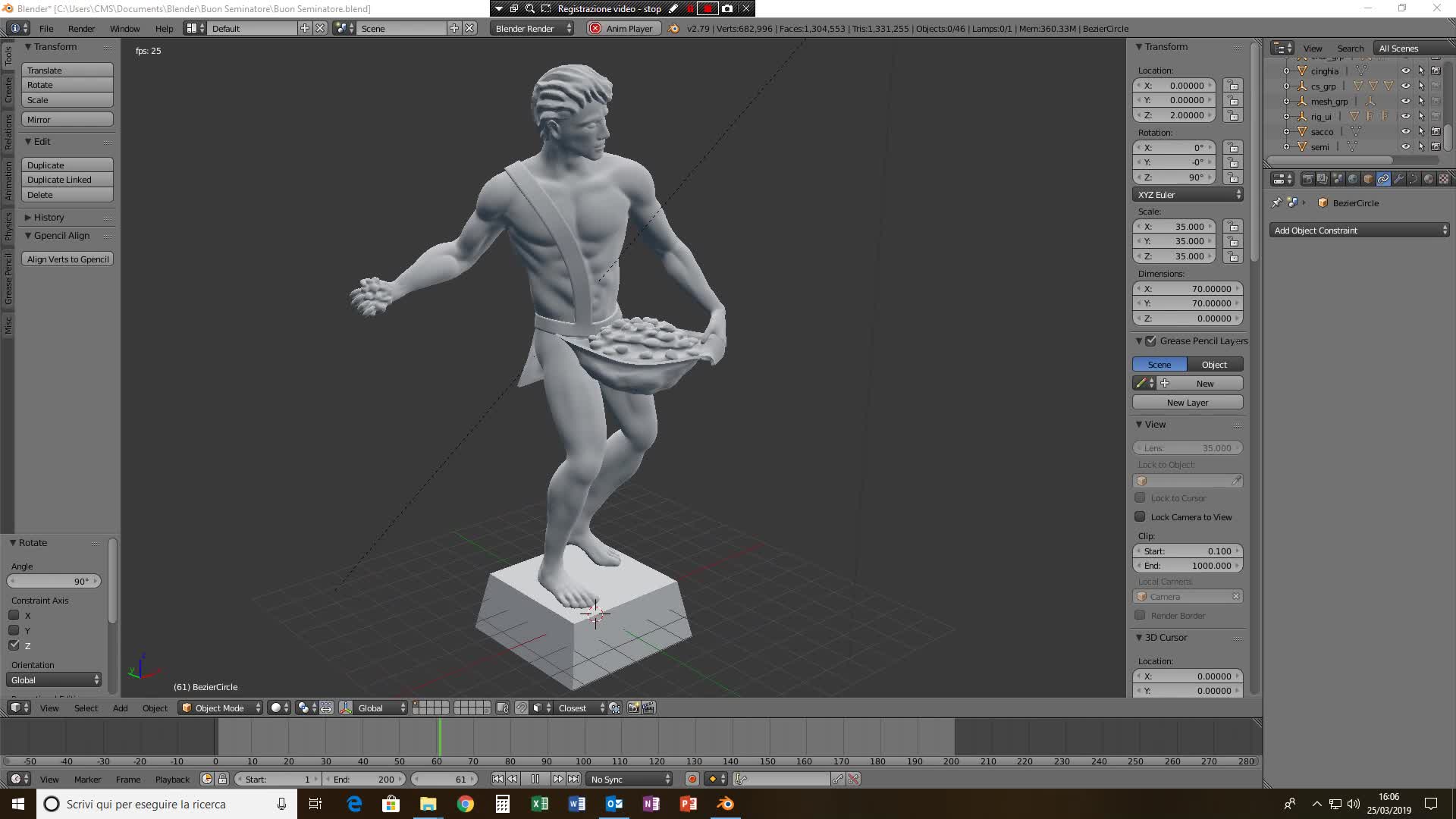Pause the animation playback

pyautogui.click(x=535, y=779)
